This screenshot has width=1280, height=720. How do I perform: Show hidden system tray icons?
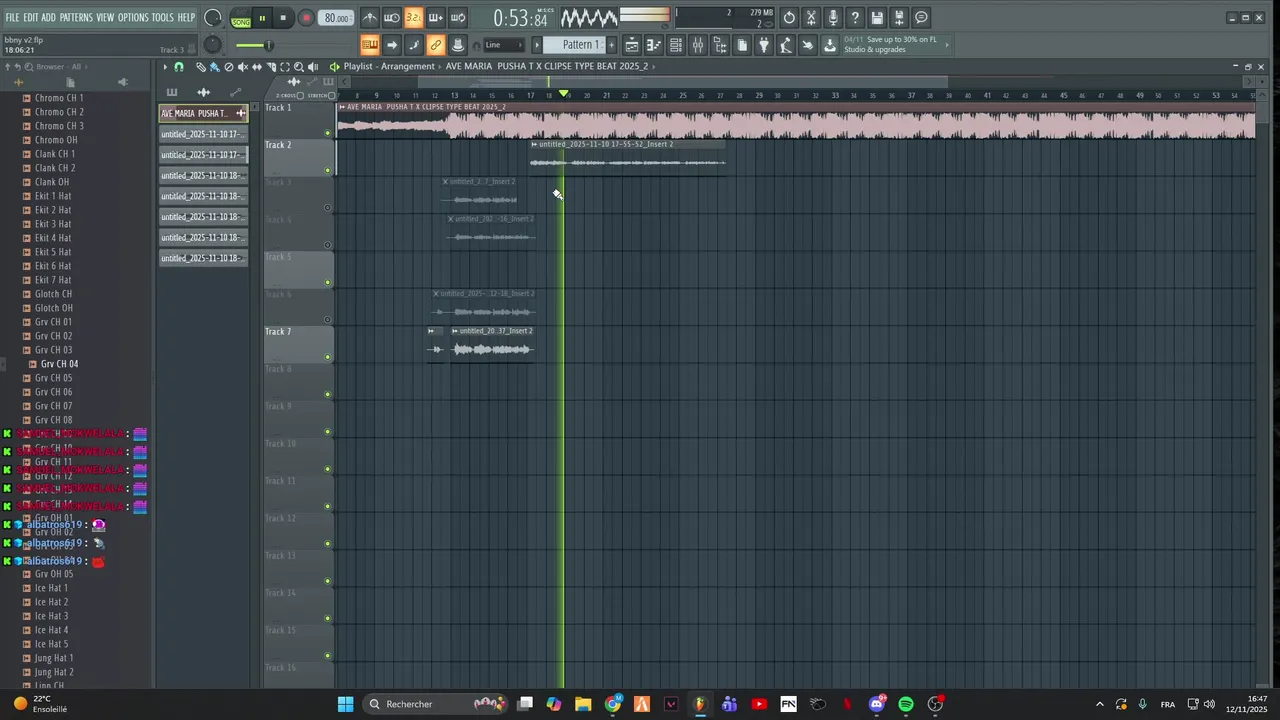click(1100, 704)
